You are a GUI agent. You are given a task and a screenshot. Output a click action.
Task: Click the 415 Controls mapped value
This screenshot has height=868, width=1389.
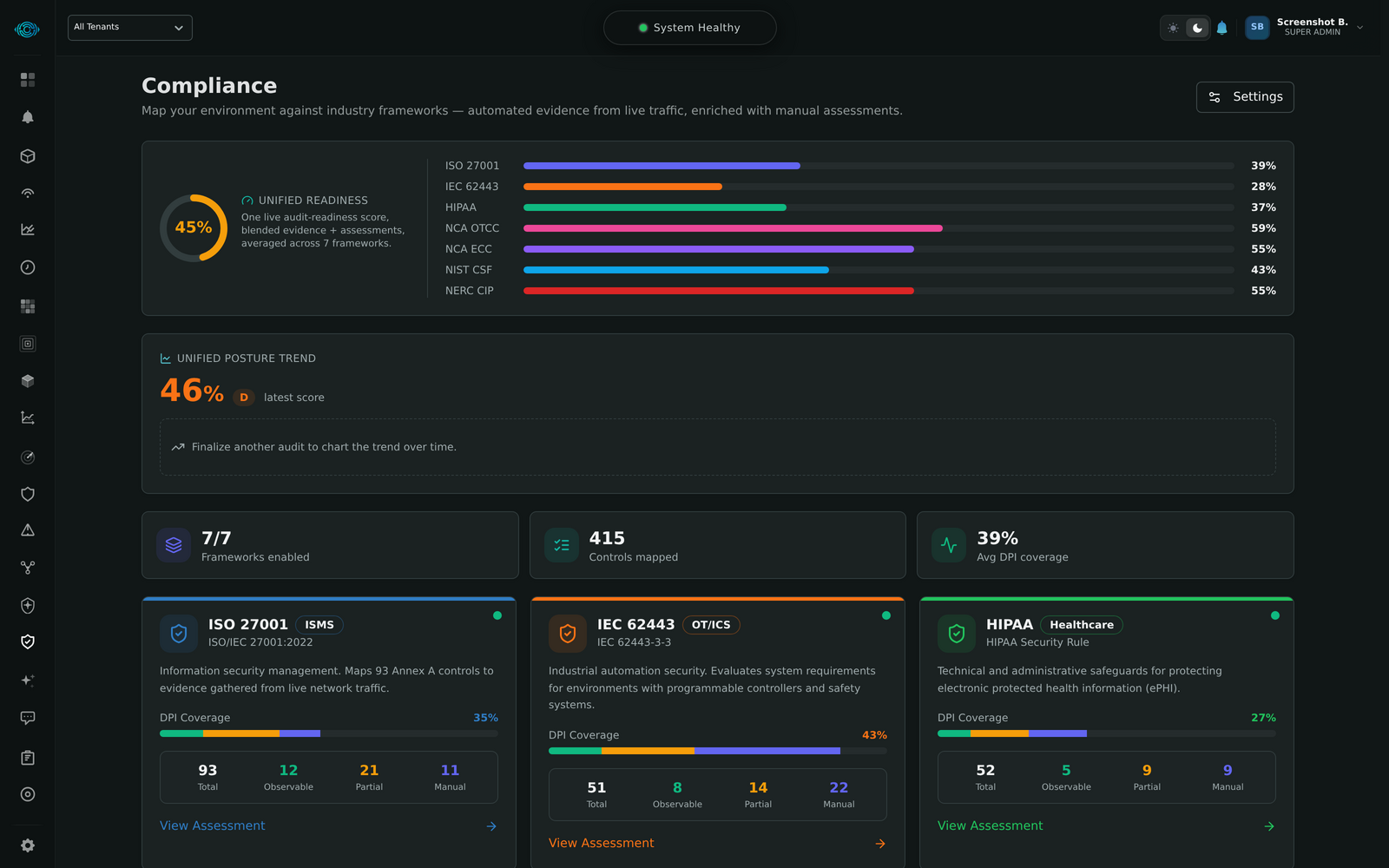pyautogui.click(x=607, y=538)
